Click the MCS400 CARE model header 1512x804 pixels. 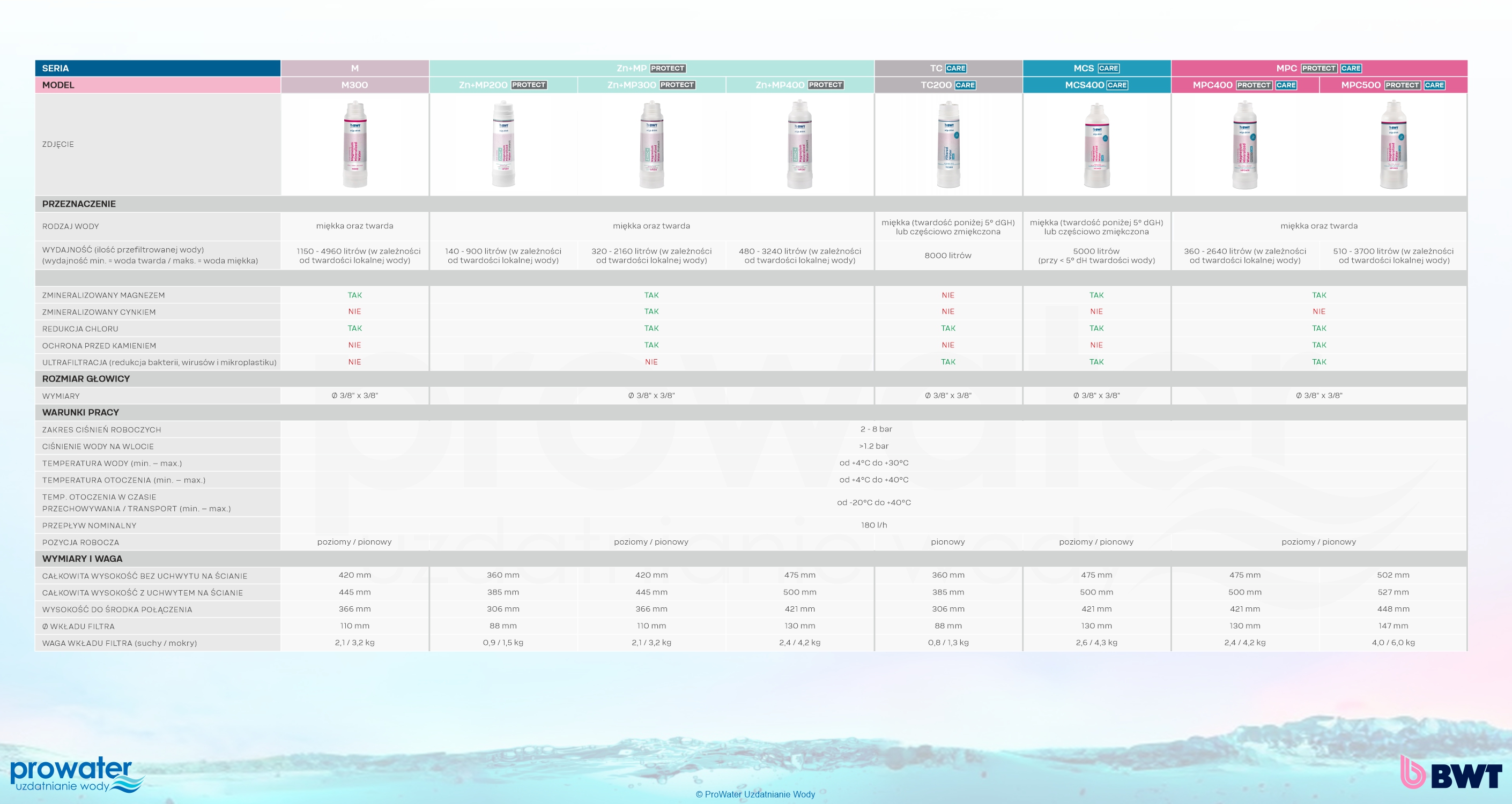point(1096,85)
